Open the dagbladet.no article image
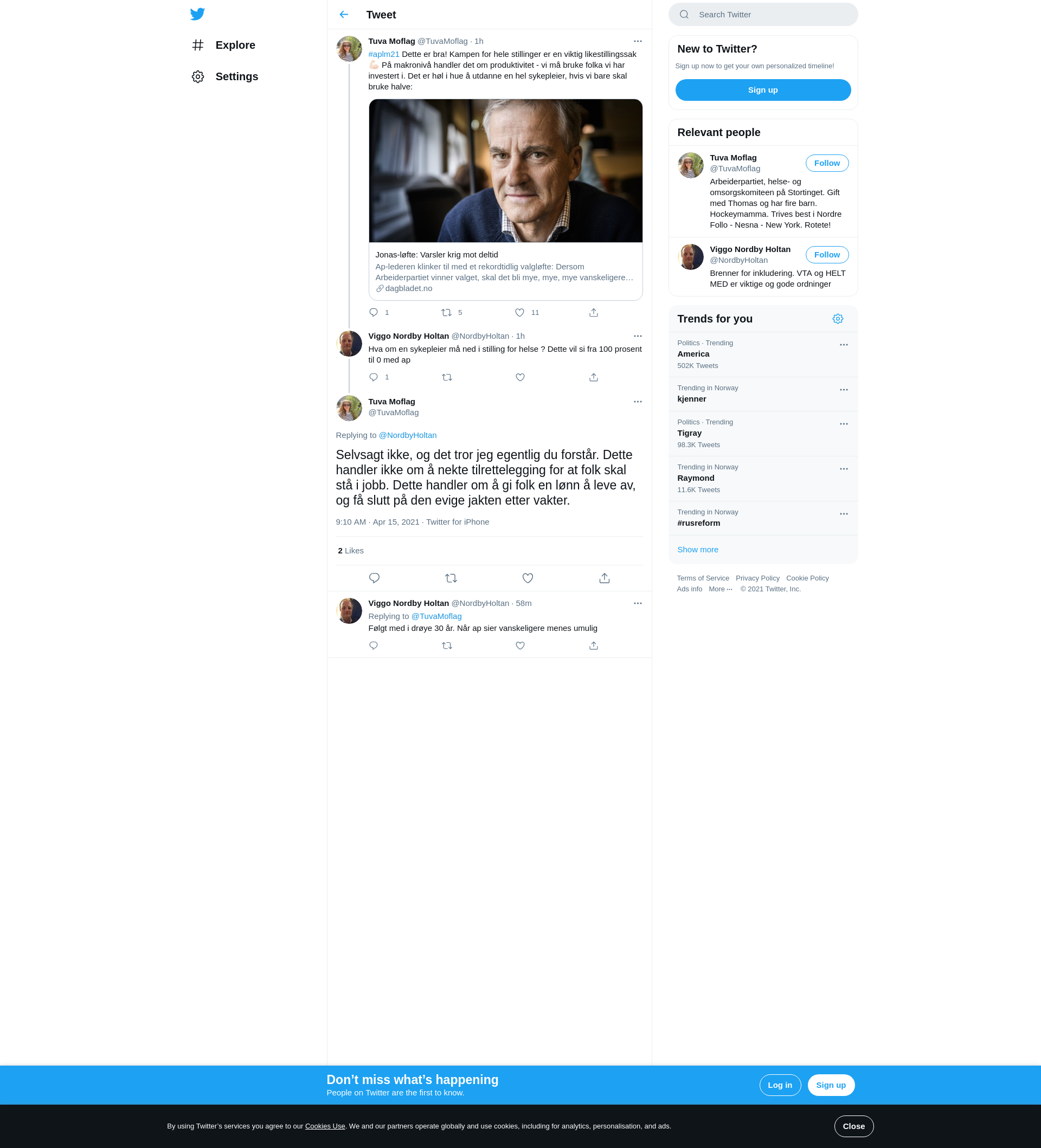This screenshot has height=1148, width=1041. [x=505, y=171]
